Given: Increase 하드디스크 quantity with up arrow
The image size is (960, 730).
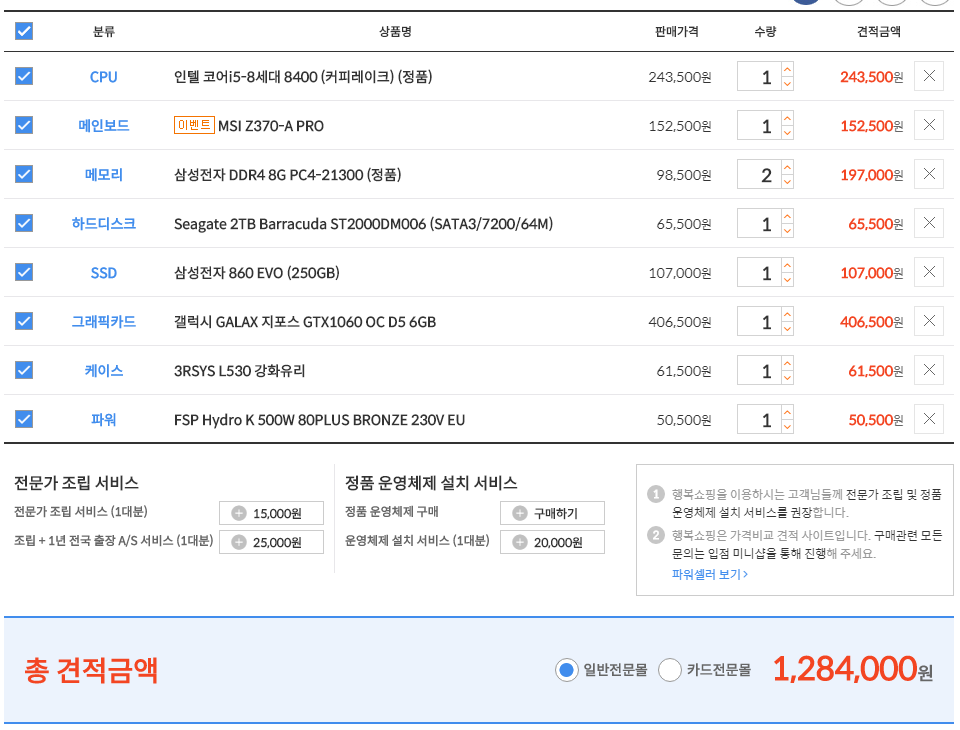Looking at the screenshot, I should pos(787,216).
